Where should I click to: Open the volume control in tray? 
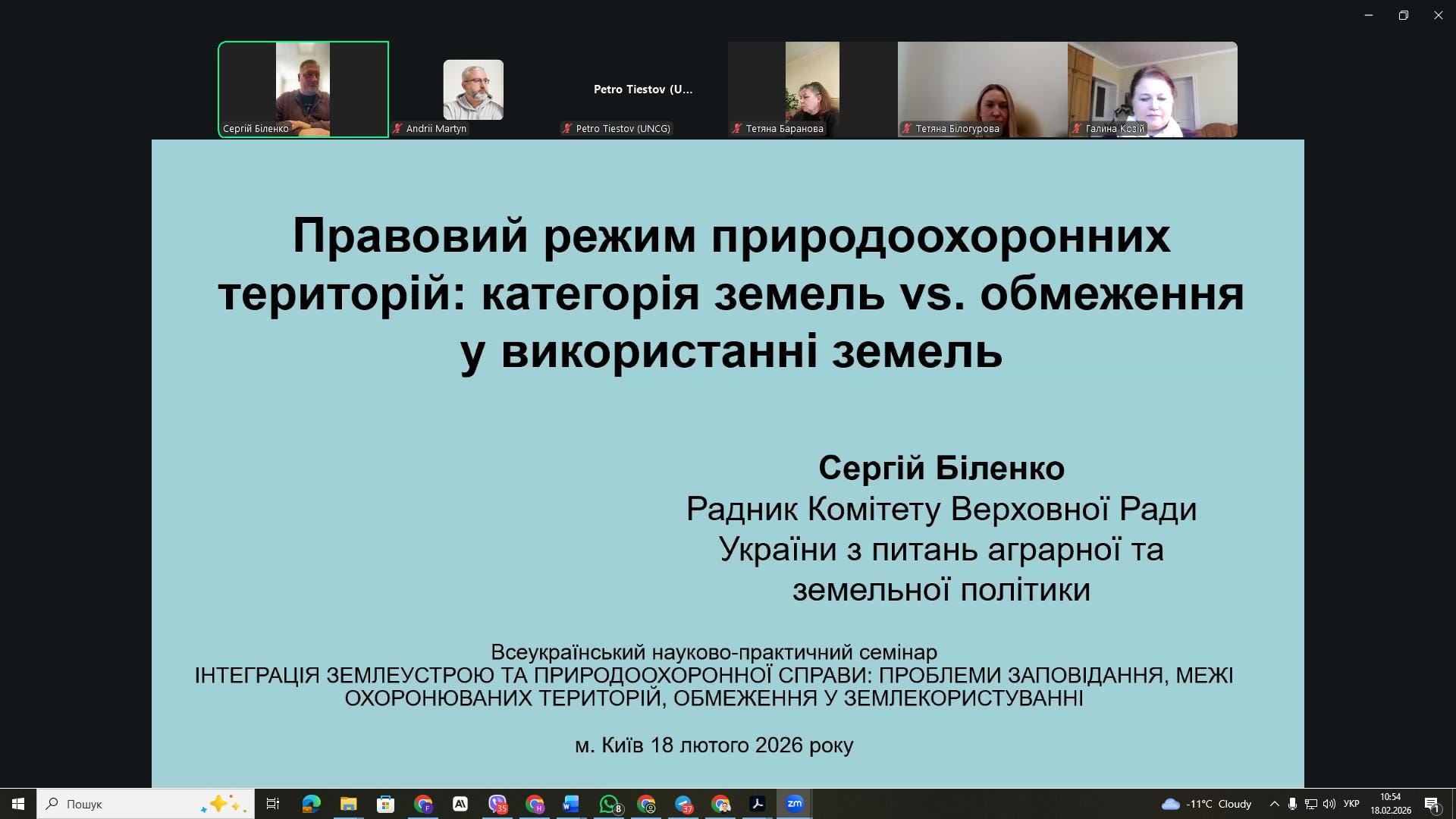1329,804
